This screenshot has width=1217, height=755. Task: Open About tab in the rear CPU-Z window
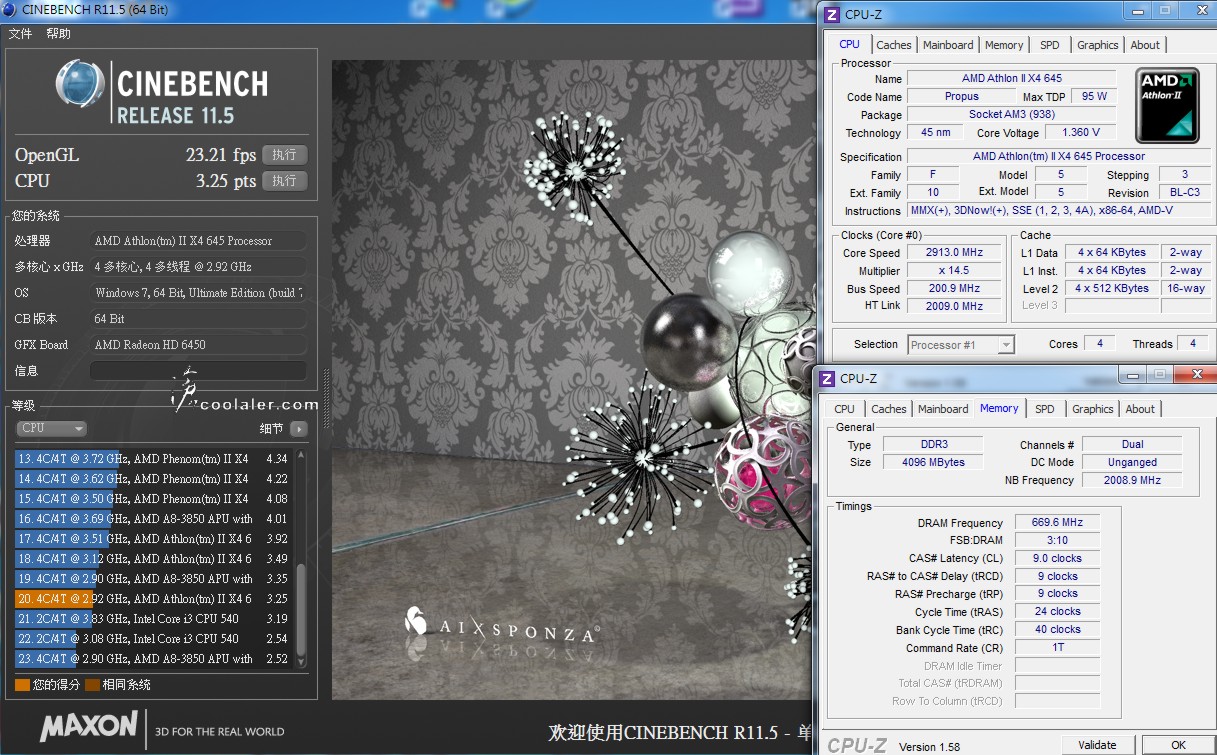(x=1145, y=45)
